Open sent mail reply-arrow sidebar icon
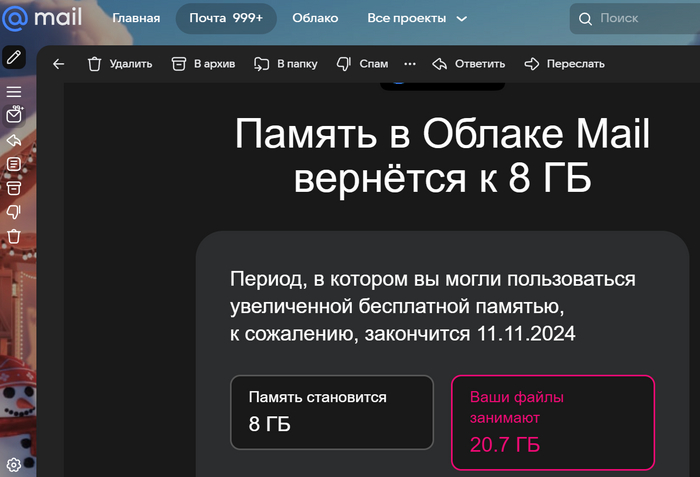This screenshot has height=477, width=700. point(14,140)
